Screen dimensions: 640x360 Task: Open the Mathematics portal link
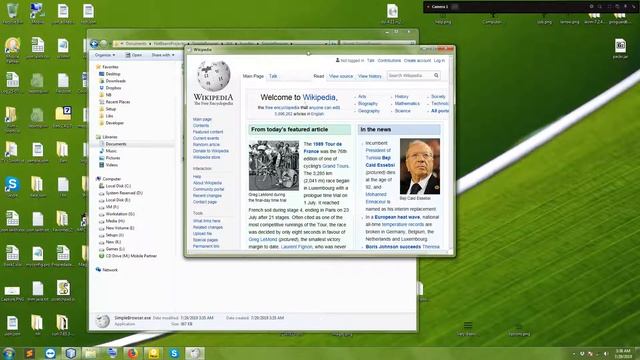(407, 104)
